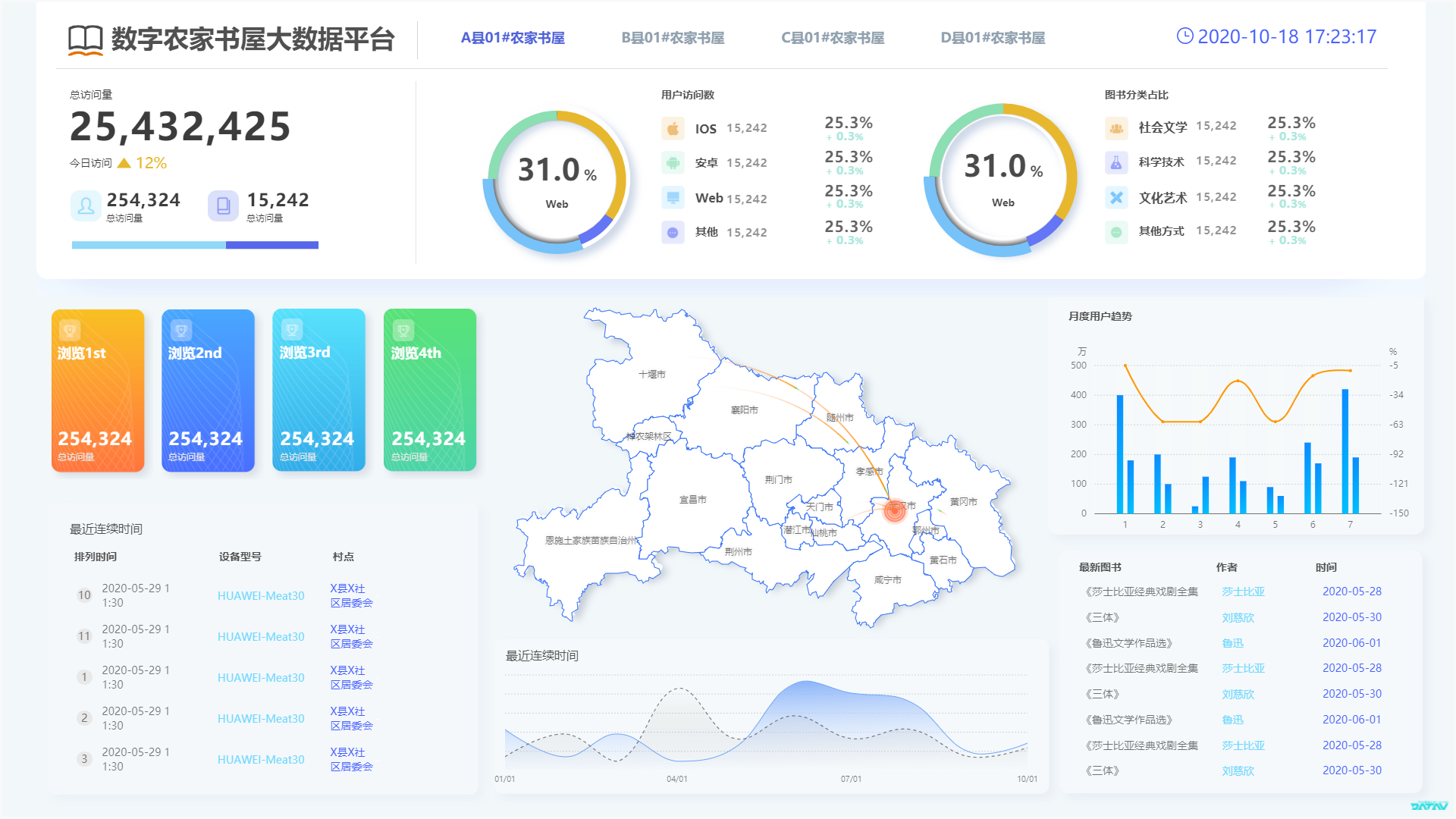Switch to C县01#农家书屋 tab
The width and height of the screenshot is (1456, 819).
click(x=833, y=38)
